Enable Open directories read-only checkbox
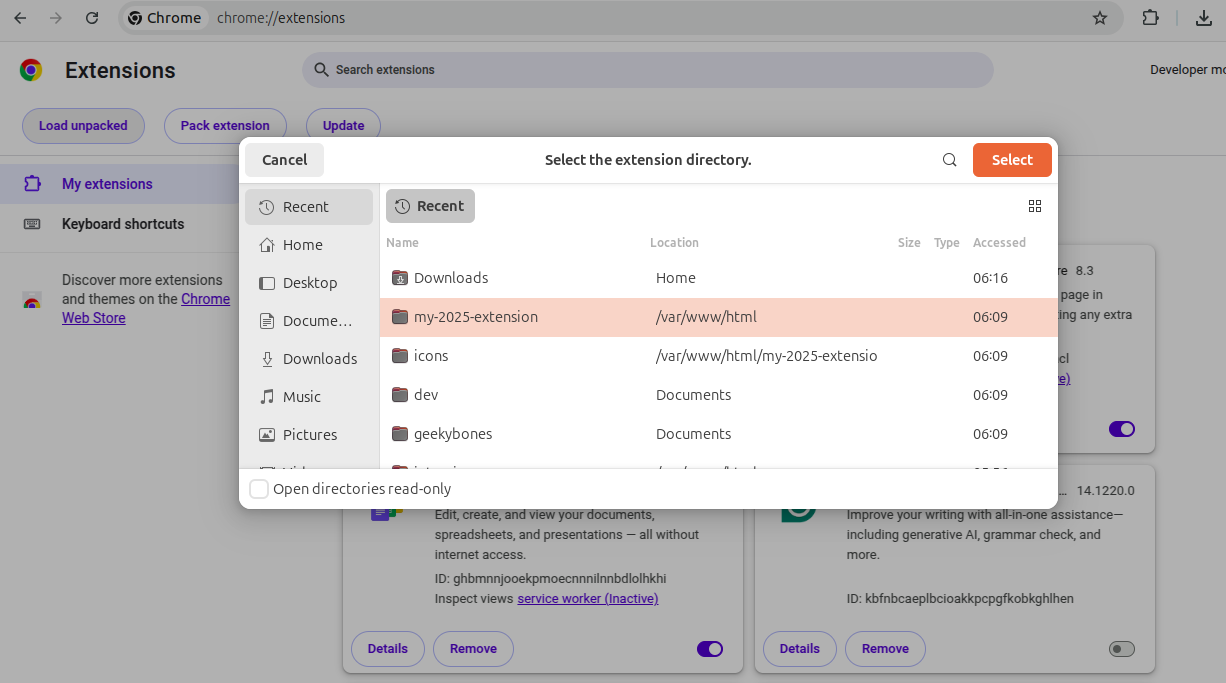1226x683 pixels. pyautogui.click(x=259, y=489)
